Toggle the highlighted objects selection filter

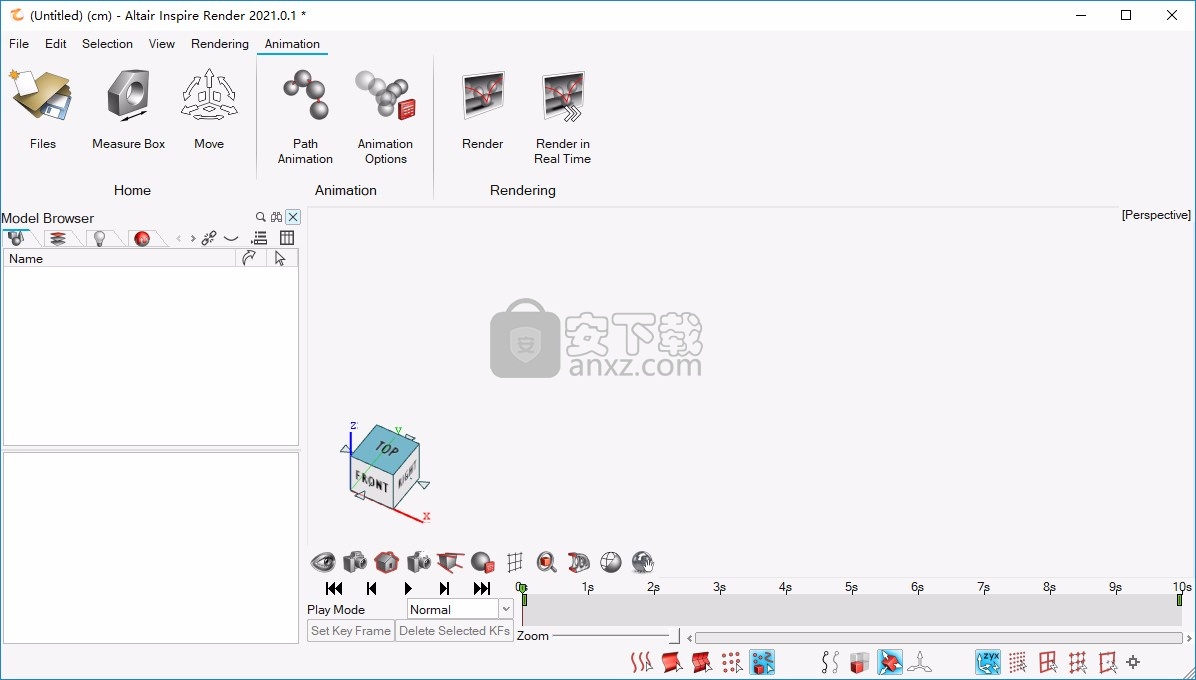point(762,662)
